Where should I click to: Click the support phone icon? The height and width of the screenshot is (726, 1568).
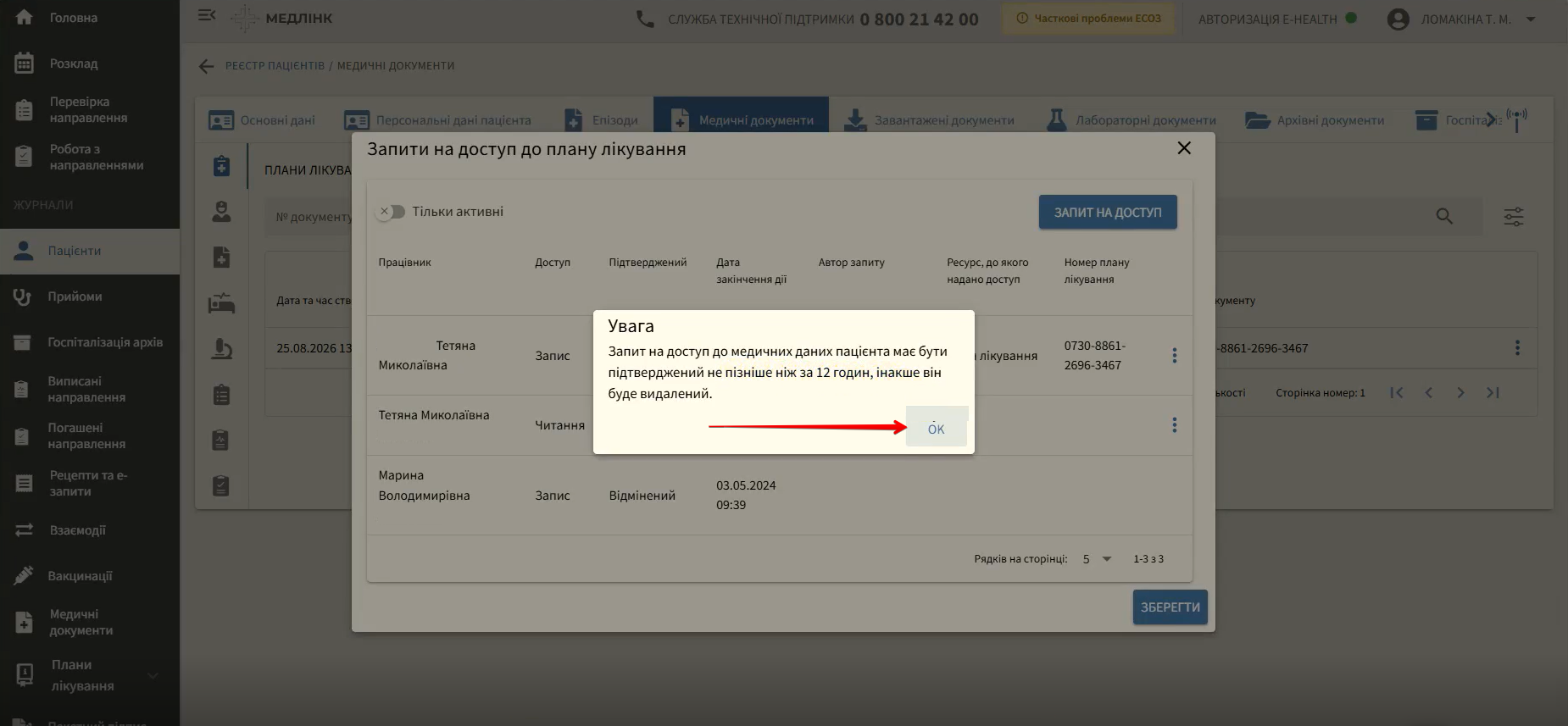(x=645, y=19)
